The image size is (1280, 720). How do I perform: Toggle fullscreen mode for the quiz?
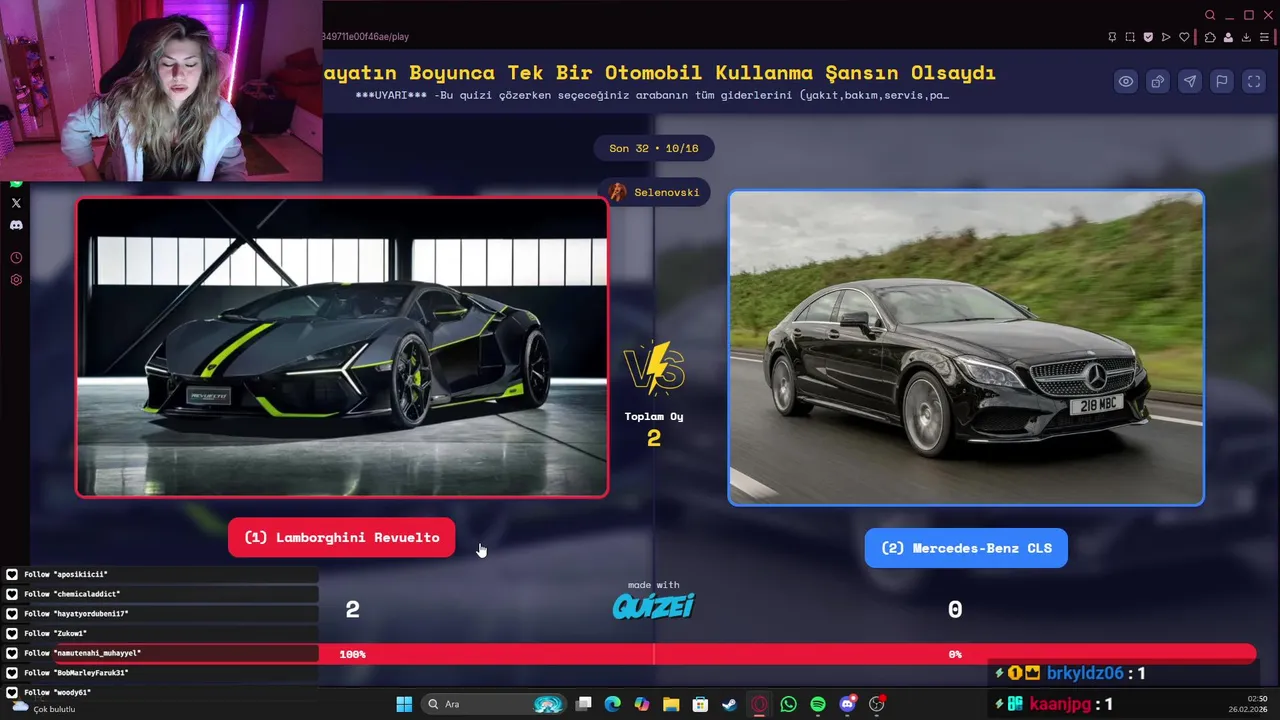pyautogui.click(x=1254, y=82)
